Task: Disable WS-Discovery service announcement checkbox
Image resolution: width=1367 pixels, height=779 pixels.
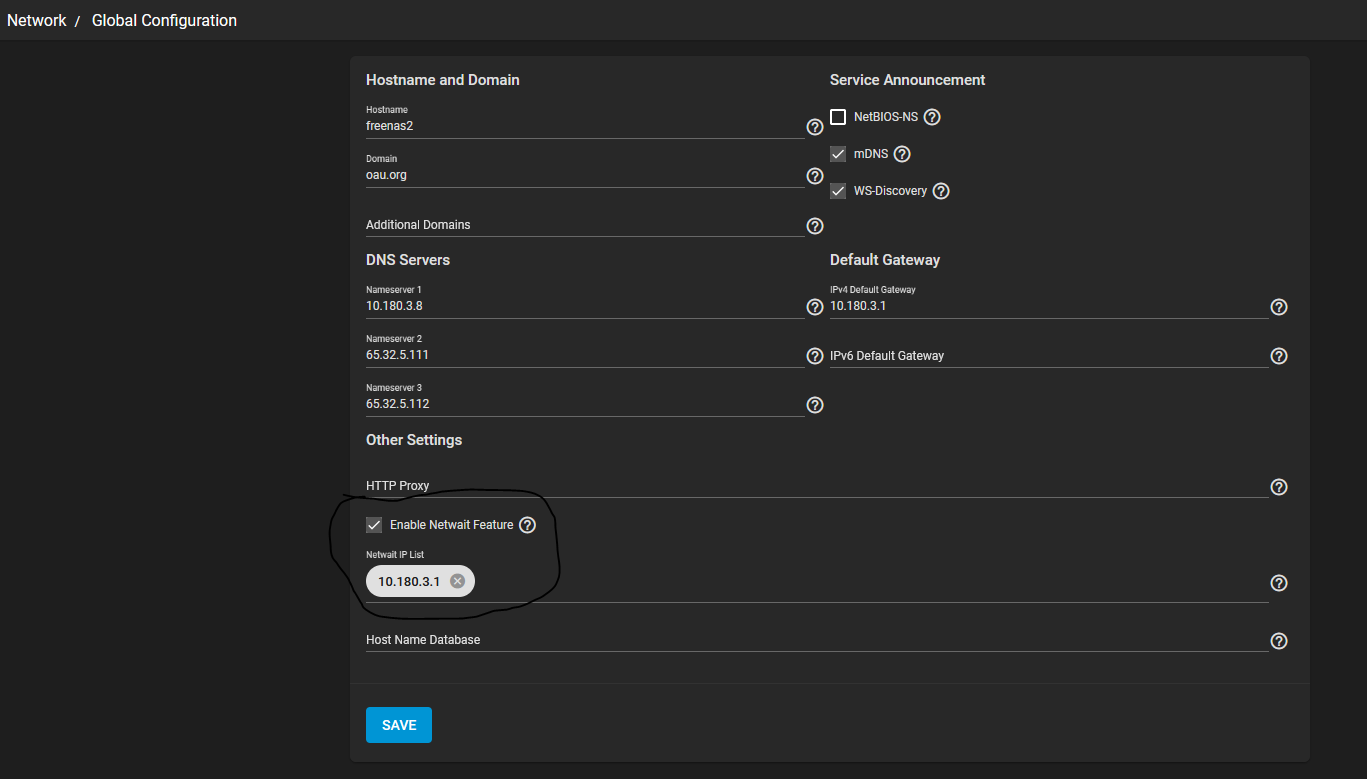Action: (x=838, y=191)
